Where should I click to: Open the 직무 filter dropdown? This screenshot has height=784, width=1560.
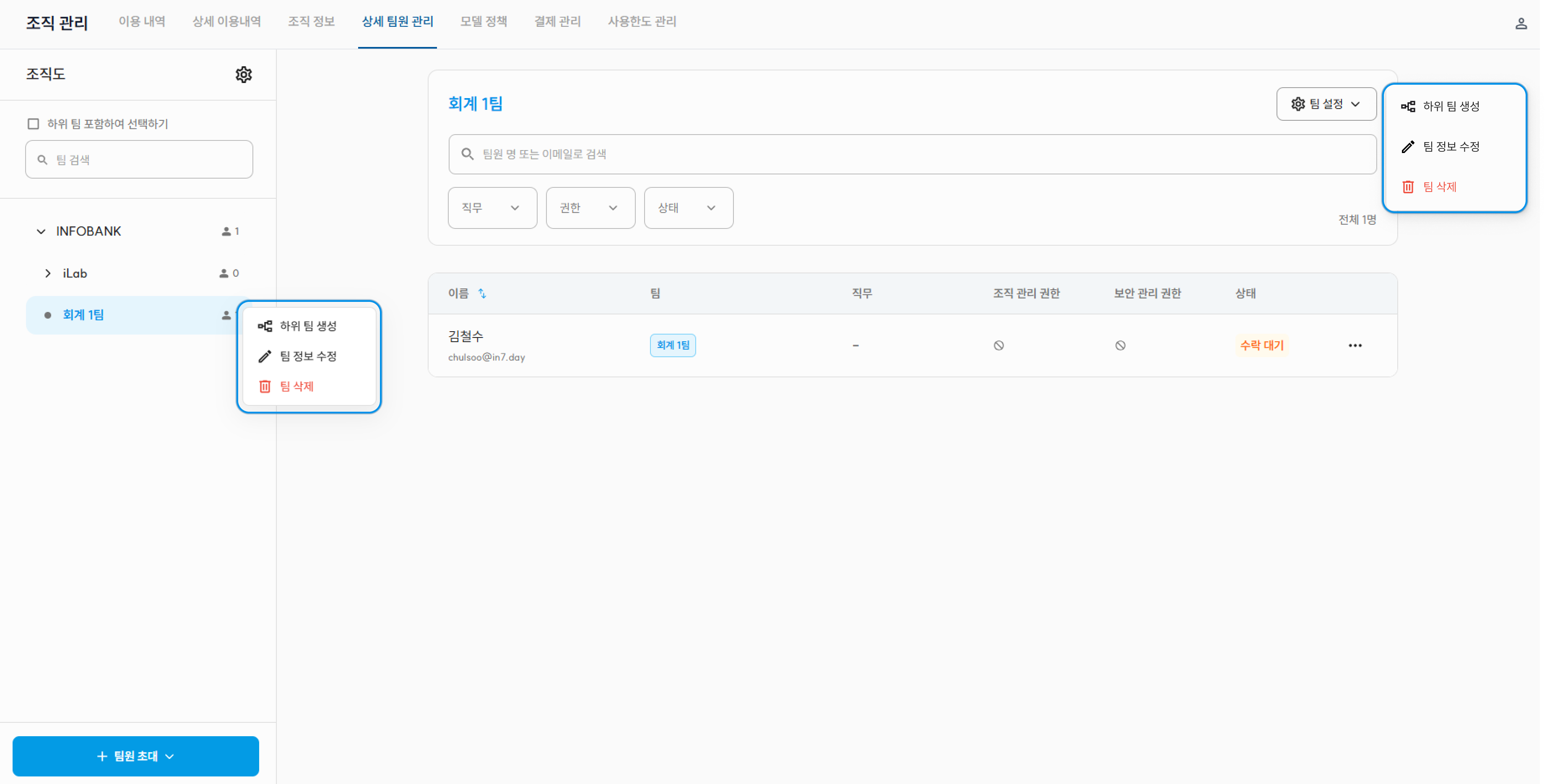coord(492,208)
